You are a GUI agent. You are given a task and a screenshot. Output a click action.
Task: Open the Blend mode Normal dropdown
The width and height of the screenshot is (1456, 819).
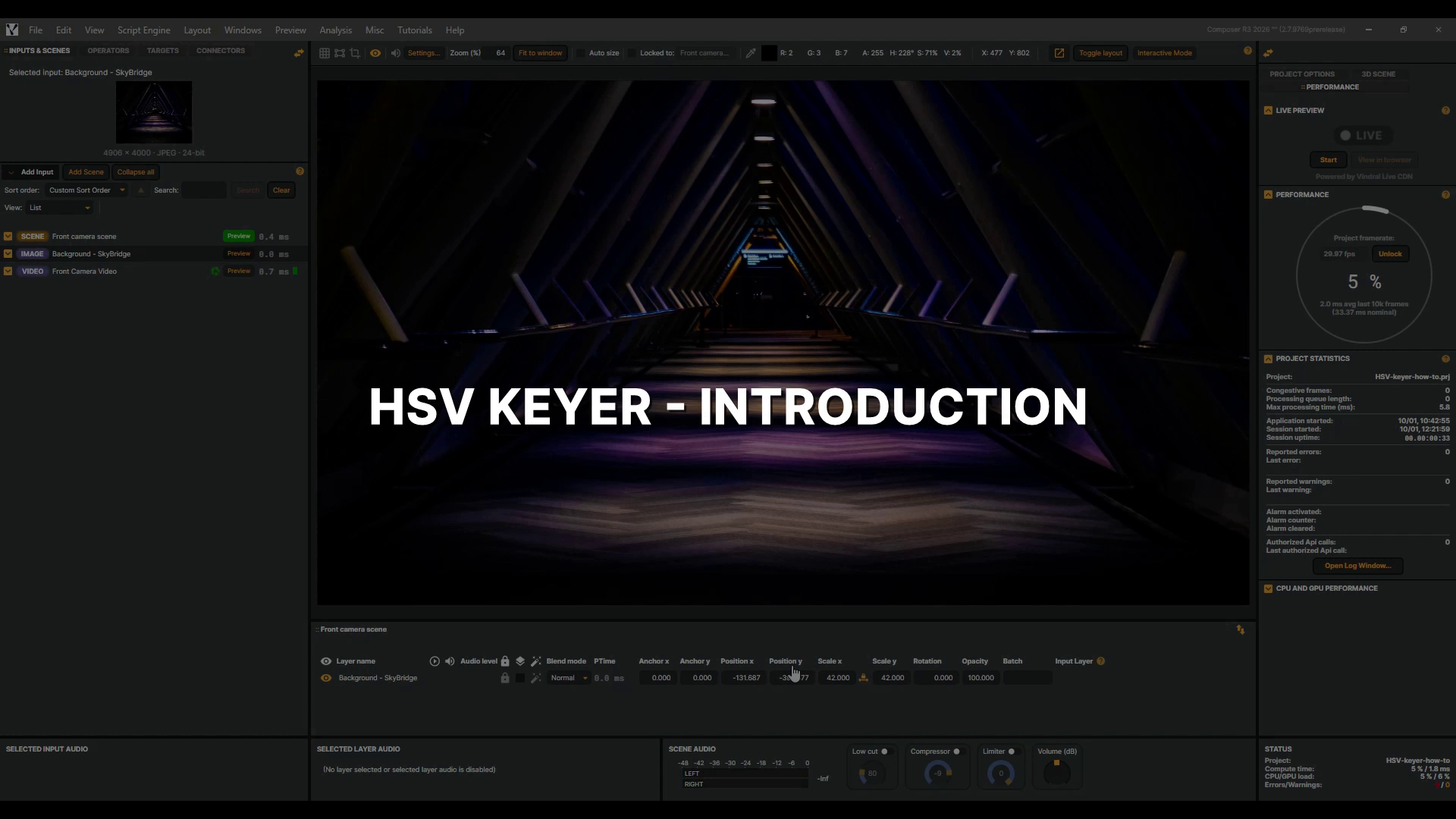coord(569,678)
